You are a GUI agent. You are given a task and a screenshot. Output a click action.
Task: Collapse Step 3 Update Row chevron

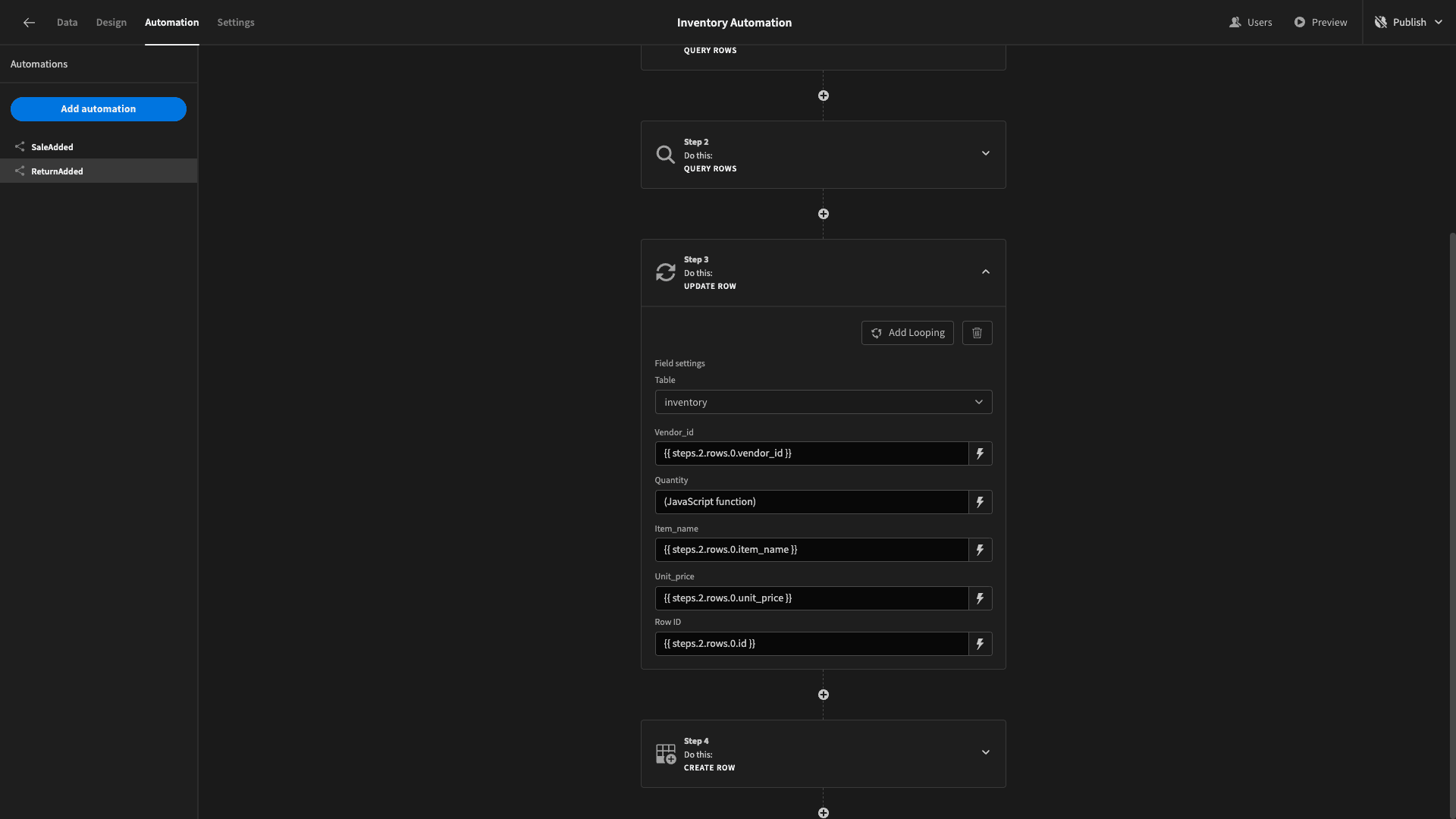pyautogui.click(x=986, y=271)
